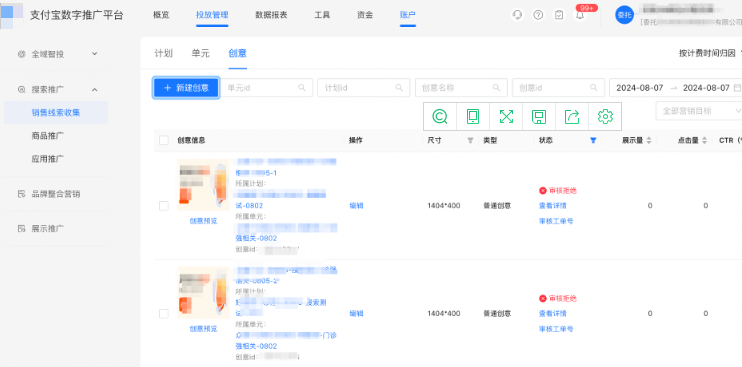Screen dimensions: 742x367
Task: Filter by 尺寸 column funnel icon
Action: (x=470, y=140)
